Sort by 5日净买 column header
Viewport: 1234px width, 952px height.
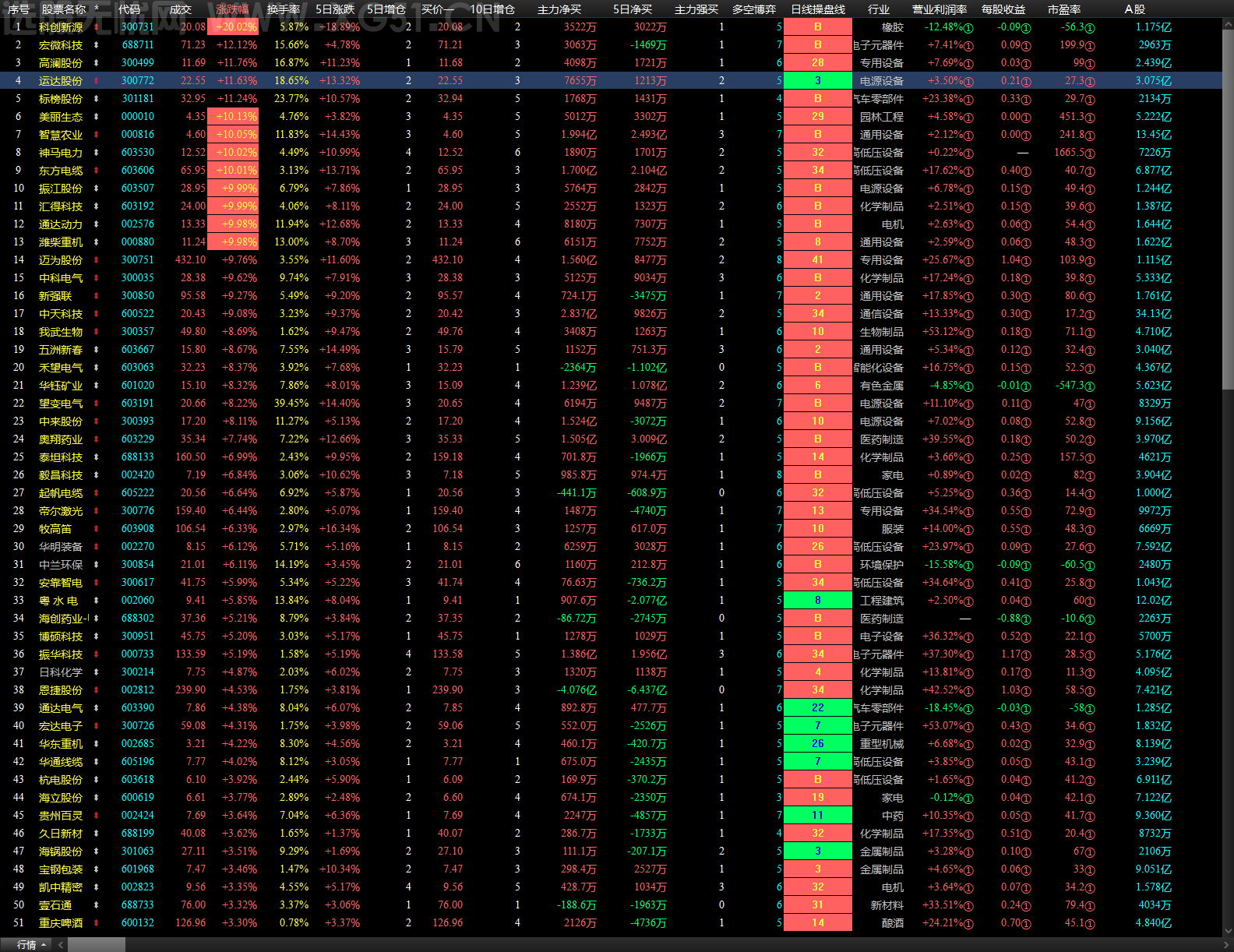coord(633,9)
